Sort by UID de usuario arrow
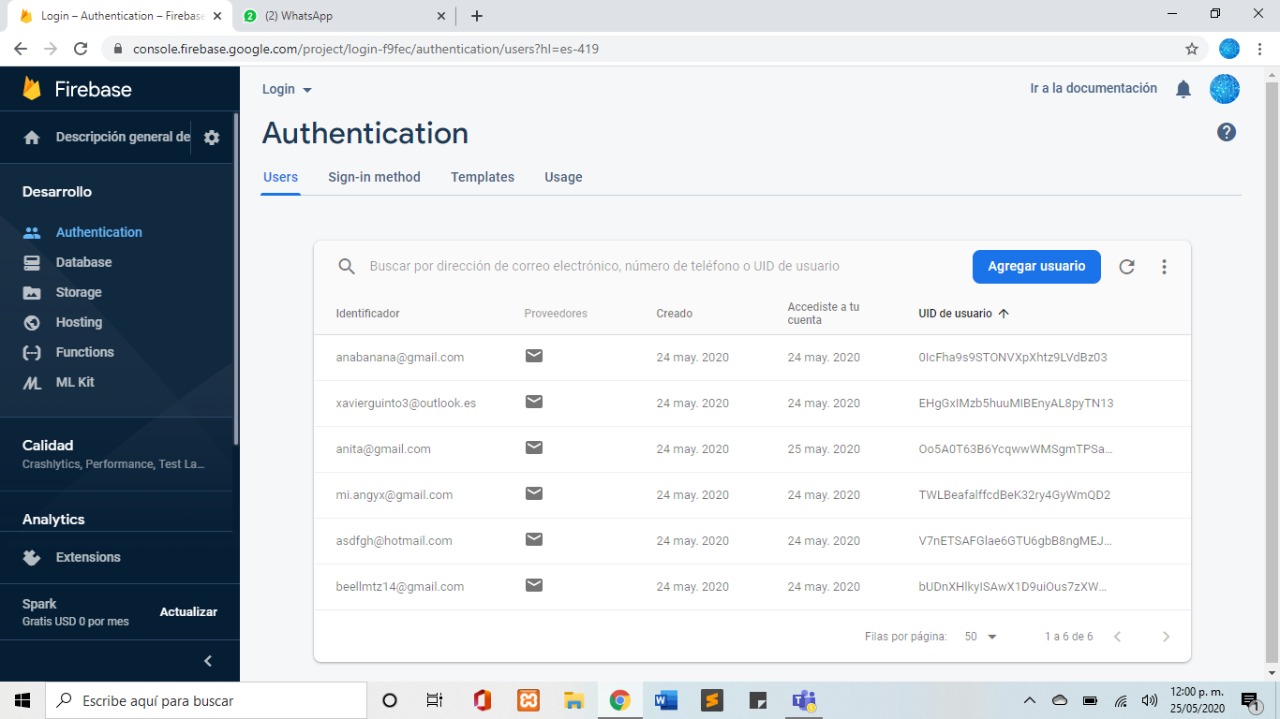The width and height of the screenshot is (1280, 719). [1004, 314]
